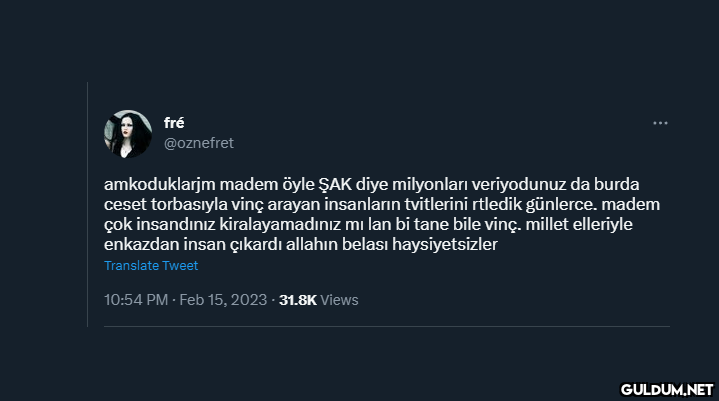Click the profile avatar of fré
Viewport: 719px width, 401px height.
point(127,134)
